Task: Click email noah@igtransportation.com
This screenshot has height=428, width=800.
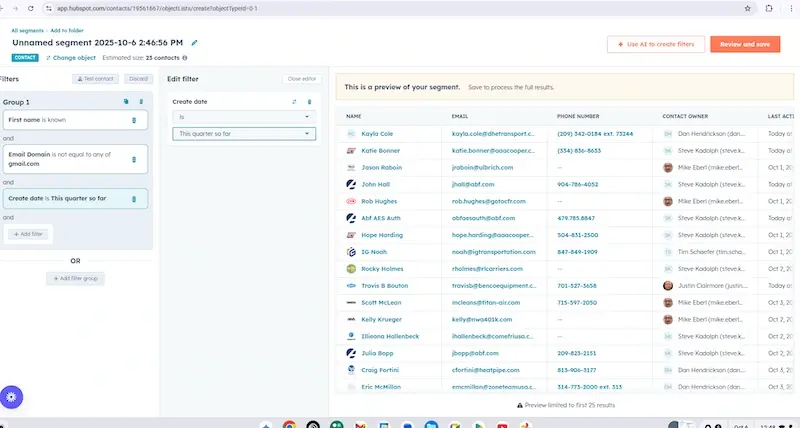Action: point(494,252)
